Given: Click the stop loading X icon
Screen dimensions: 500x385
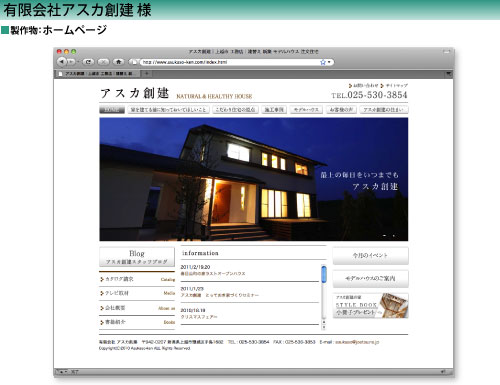Looking at the screenshot, I should click(103, 62).
